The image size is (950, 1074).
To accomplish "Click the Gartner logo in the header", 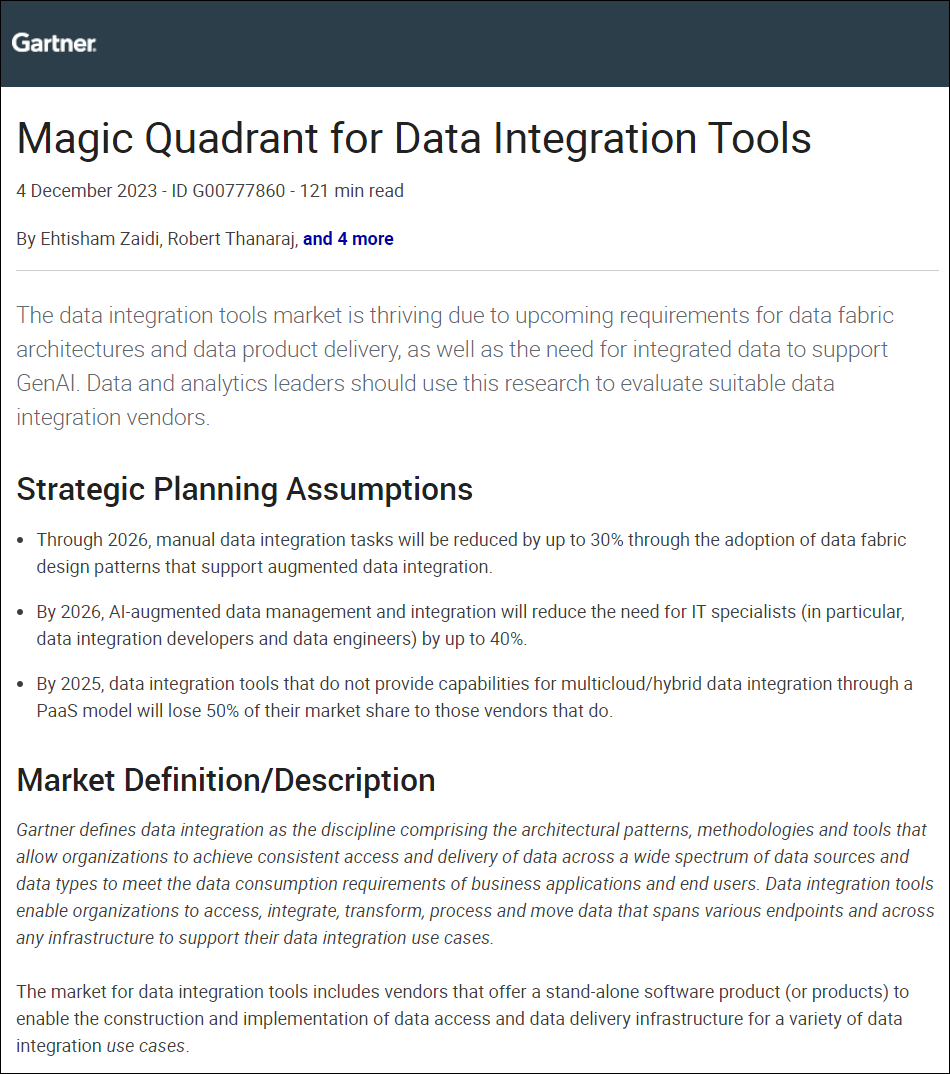I will click(x=54, y=43).
